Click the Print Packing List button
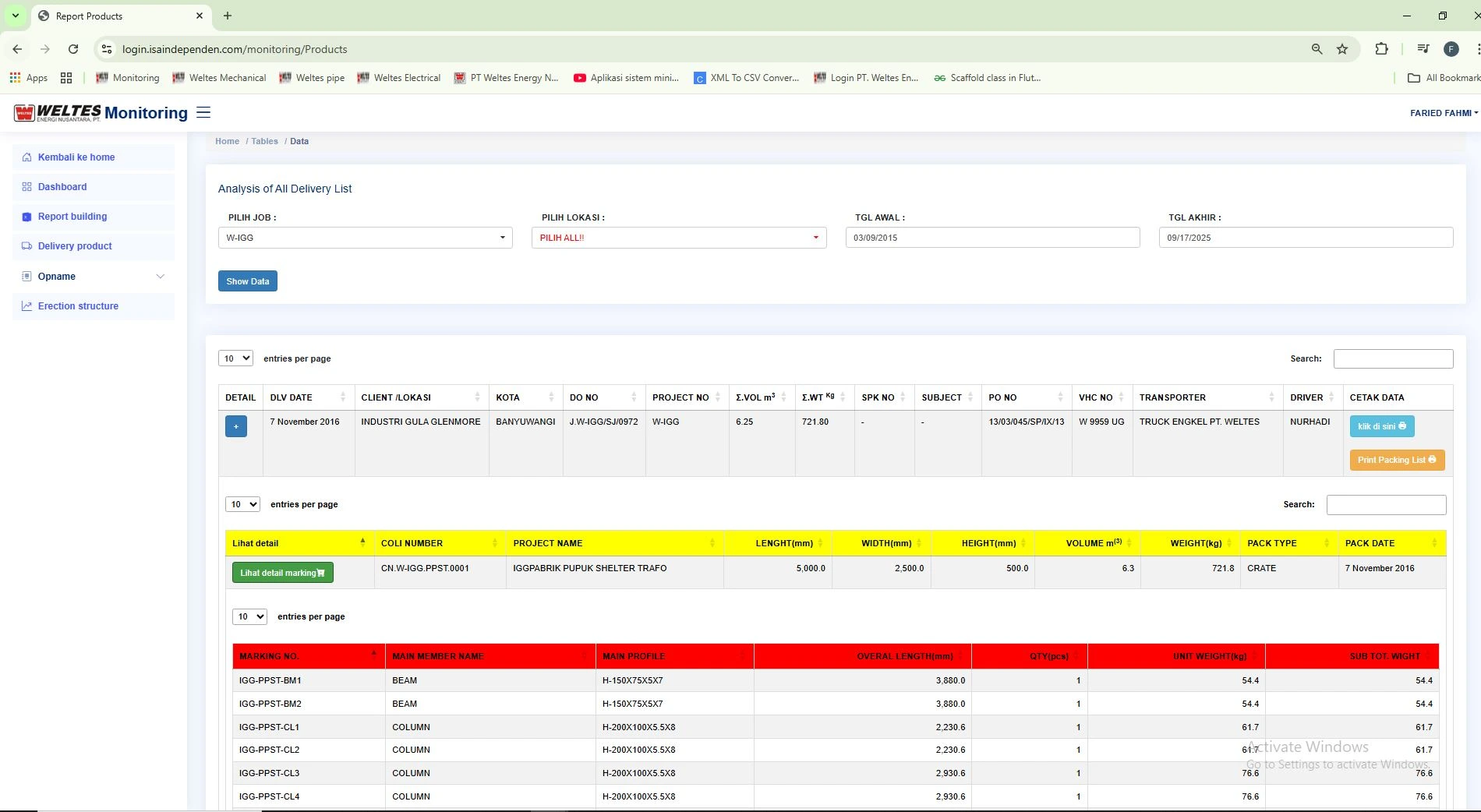This screenshot has height=812, width=1481. coord(1397,460)
